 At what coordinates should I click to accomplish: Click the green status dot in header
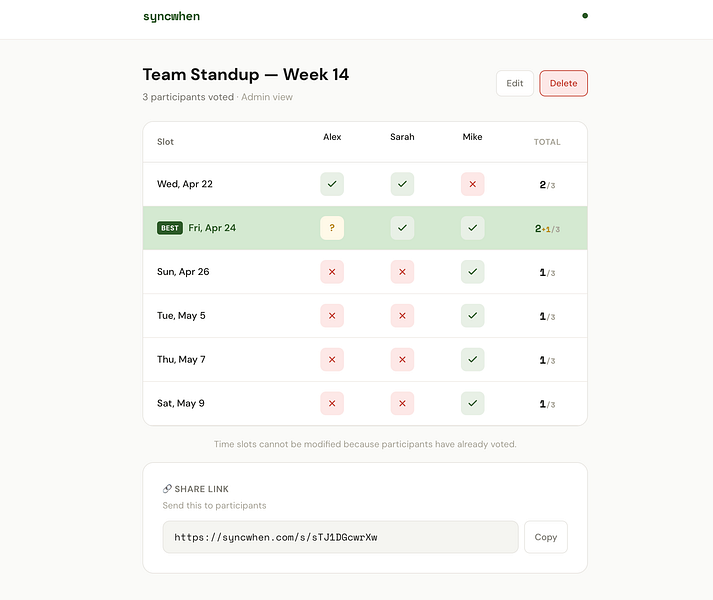585,15
